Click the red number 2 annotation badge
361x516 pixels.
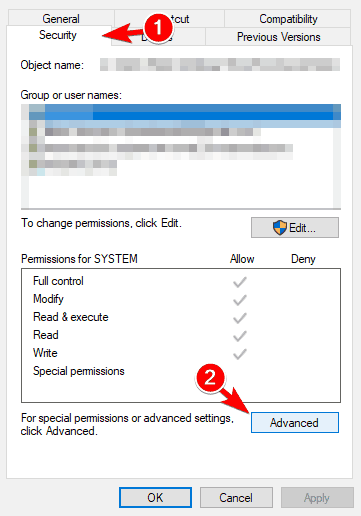(x=210, y=378)
